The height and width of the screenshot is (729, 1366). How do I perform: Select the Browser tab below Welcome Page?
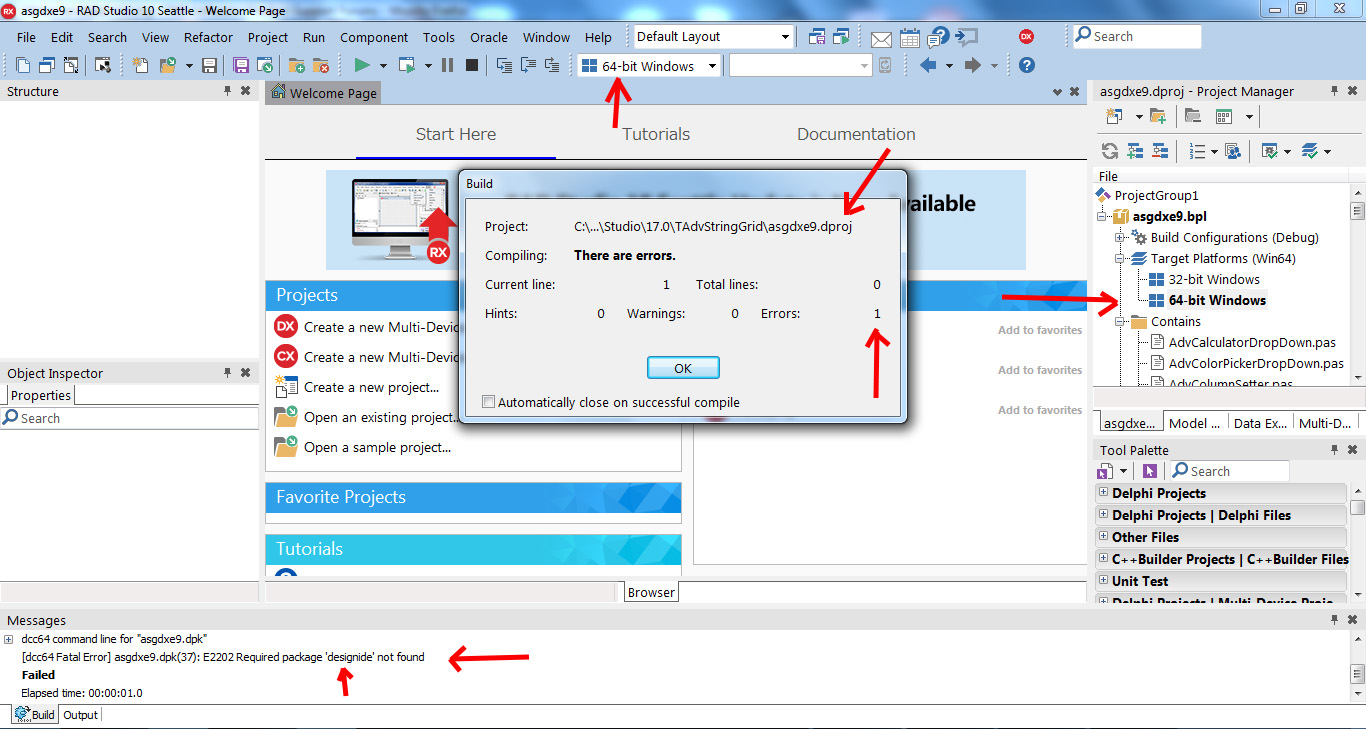pyautogui.click(x=651, y=592)
